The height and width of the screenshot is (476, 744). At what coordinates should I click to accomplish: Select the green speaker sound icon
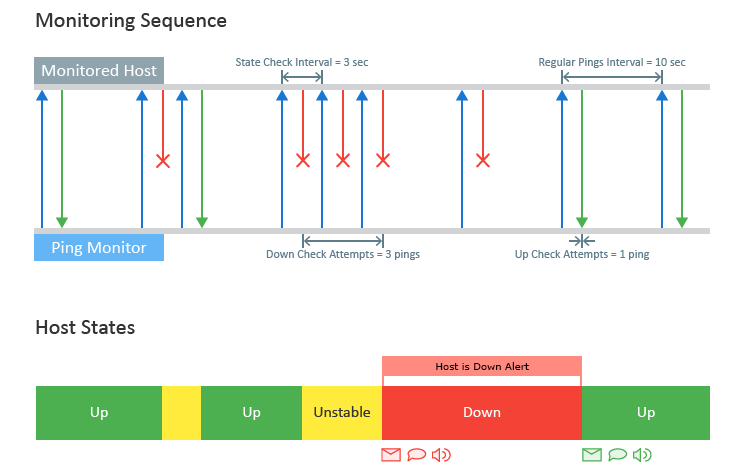[x=642, y=455]
